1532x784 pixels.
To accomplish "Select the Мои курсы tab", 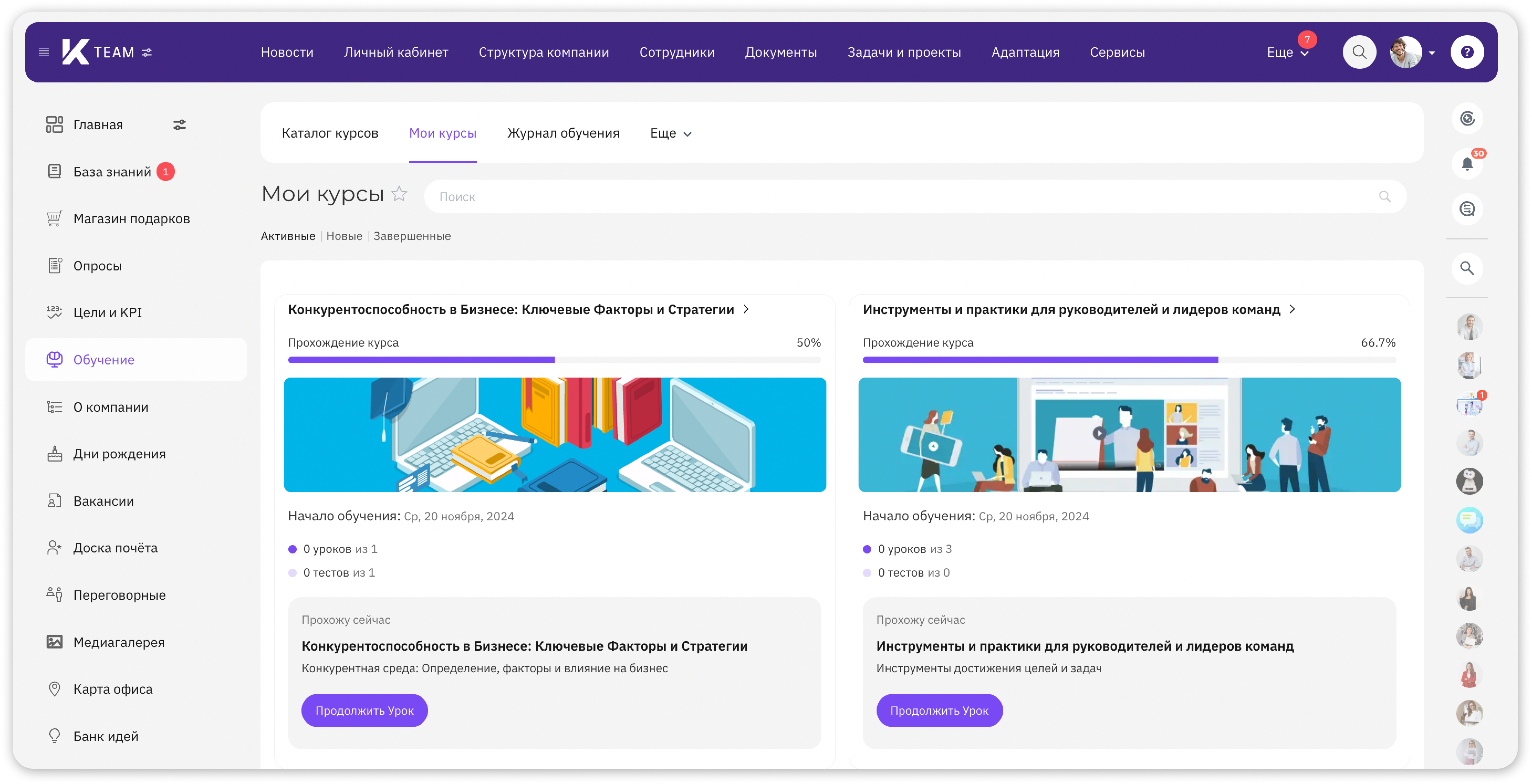I will click(x=442, y=133).
